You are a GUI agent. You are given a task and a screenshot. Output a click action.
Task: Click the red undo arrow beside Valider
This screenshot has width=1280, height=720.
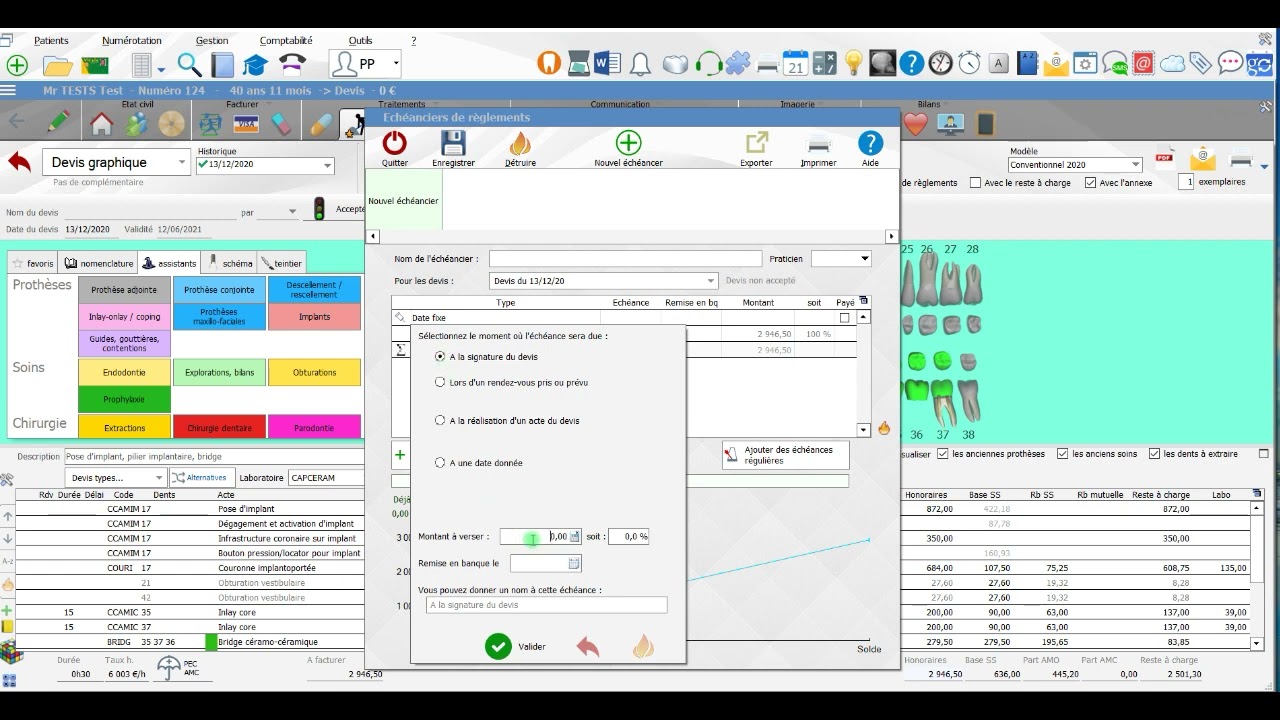tap(588, 647)
